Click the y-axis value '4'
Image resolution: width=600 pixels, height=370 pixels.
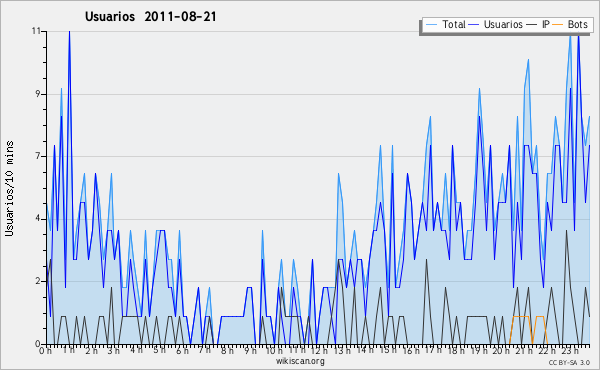tap(38, 218)
